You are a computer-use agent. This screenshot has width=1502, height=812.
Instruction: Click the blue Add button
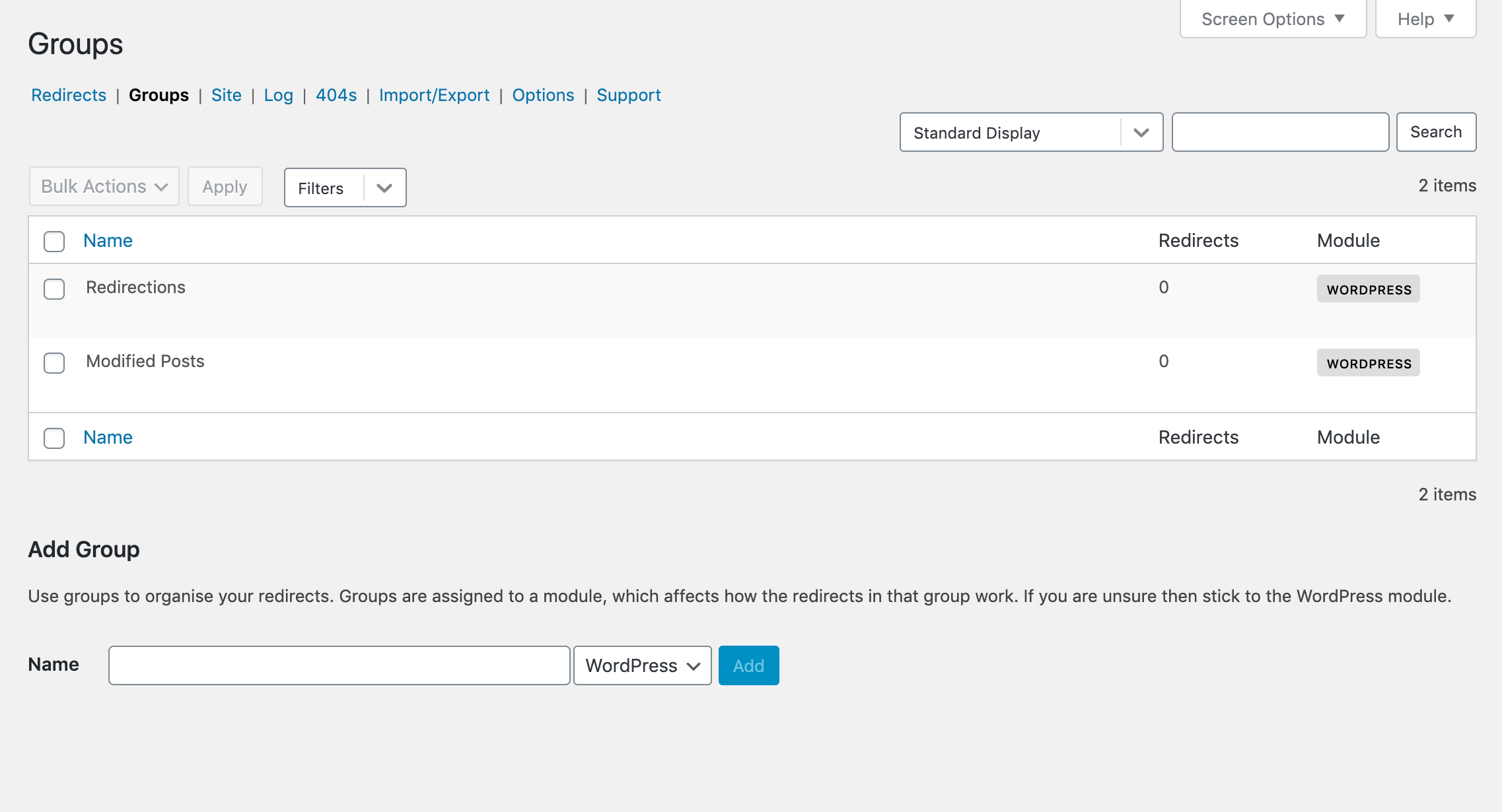click(748, 665)
